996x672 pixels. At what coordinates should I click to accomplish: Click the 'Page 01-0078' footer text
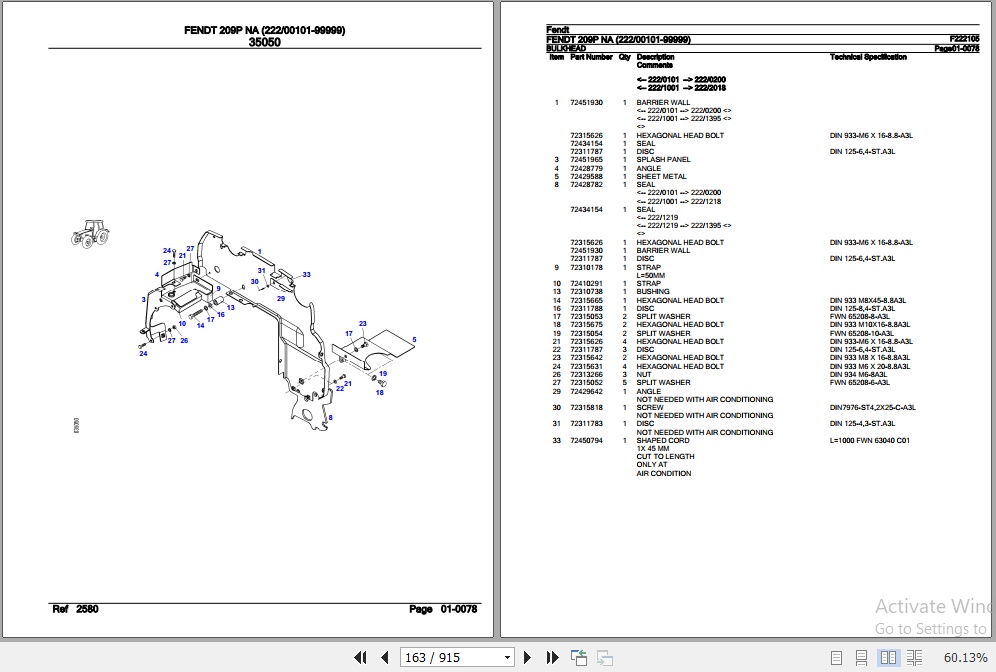443,608
